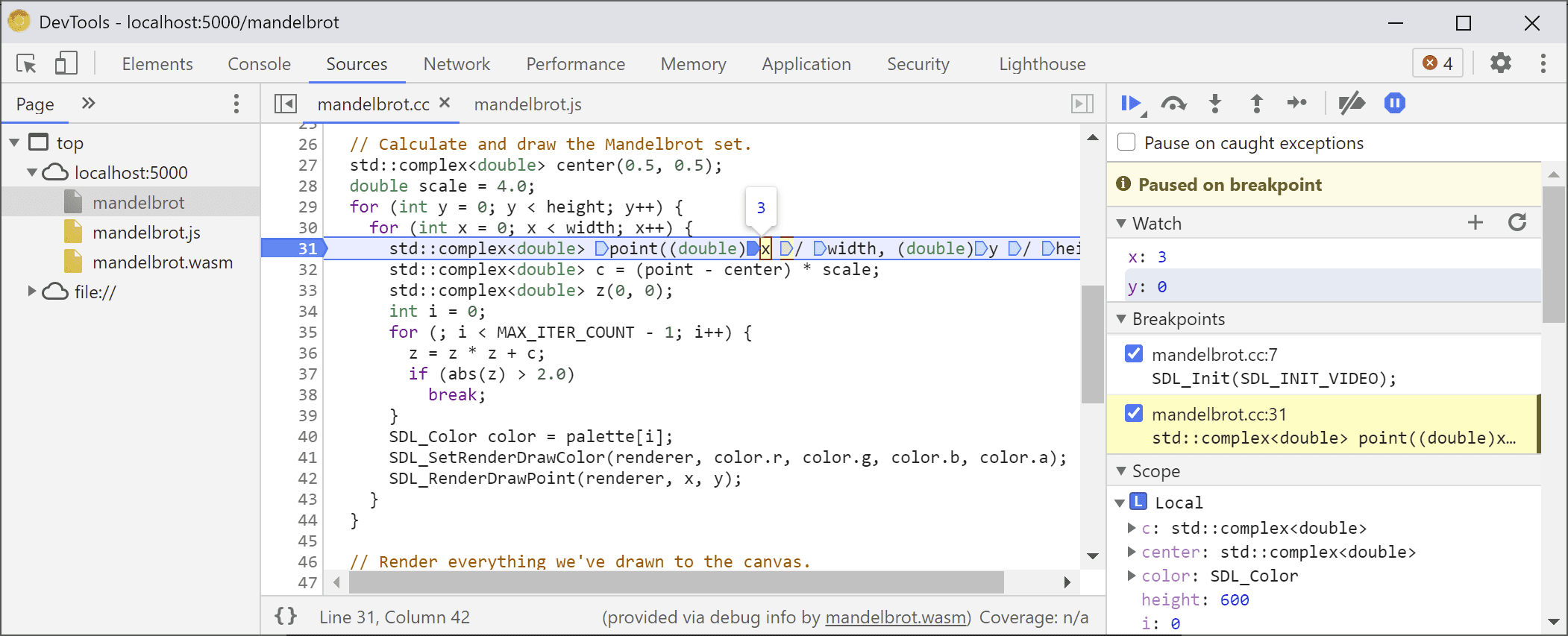The image size is (1568, 636).
Task: Click the 4 errors counter button
Action: [x=1437, y=63]
